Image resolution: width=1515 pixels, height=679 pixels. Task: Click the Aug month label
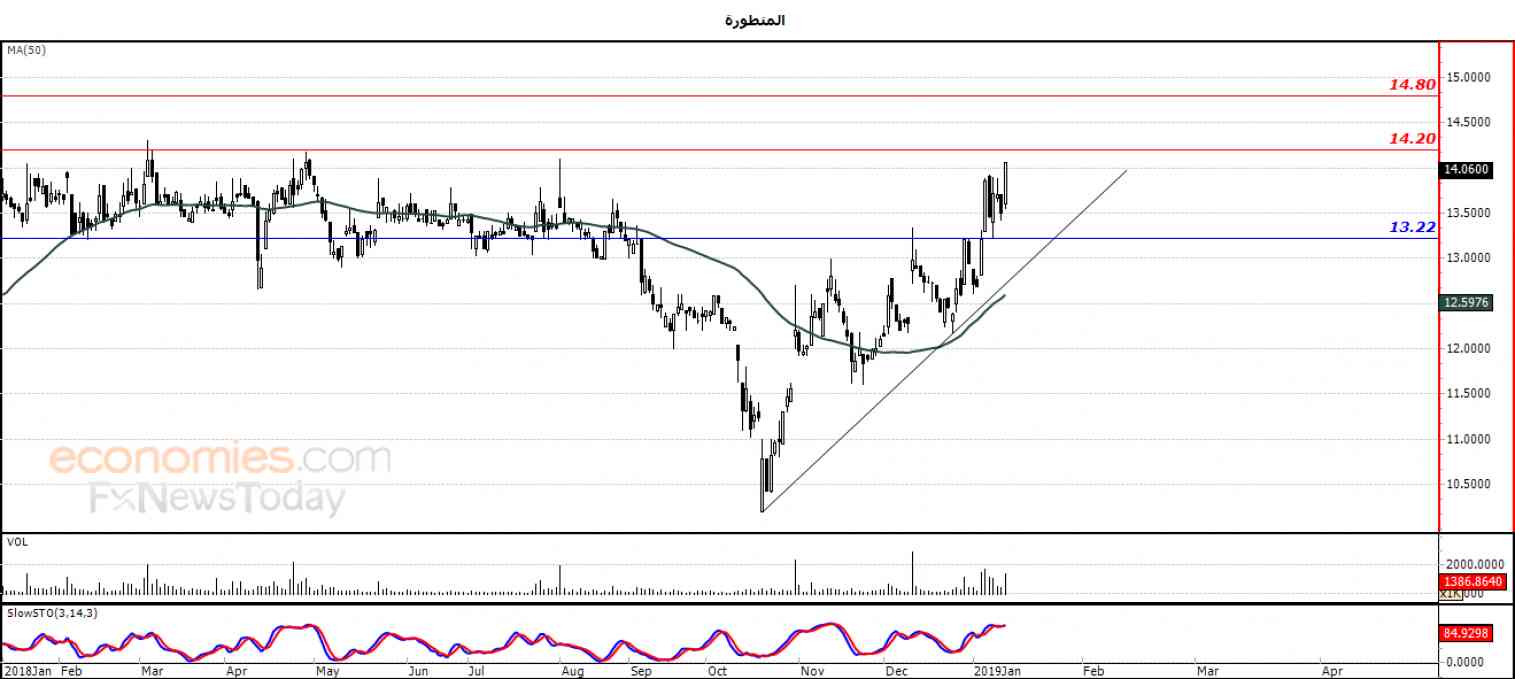click(x=573, y=672)
